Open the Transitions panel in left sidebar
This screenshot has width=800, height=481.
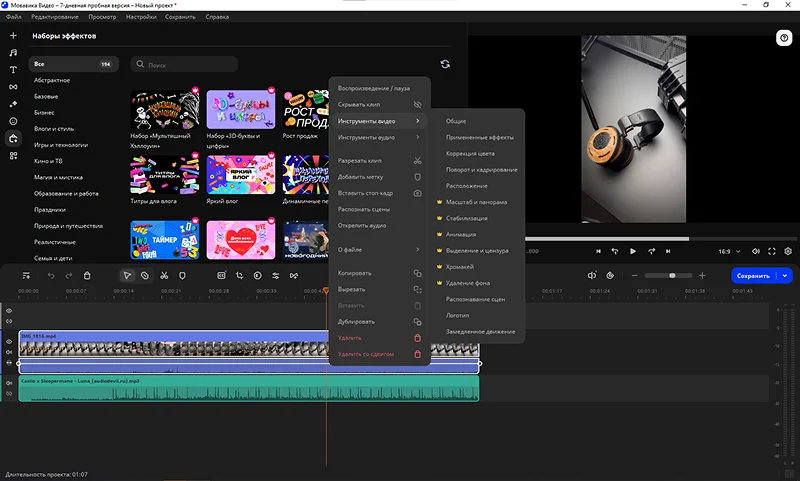click(13, 87)
